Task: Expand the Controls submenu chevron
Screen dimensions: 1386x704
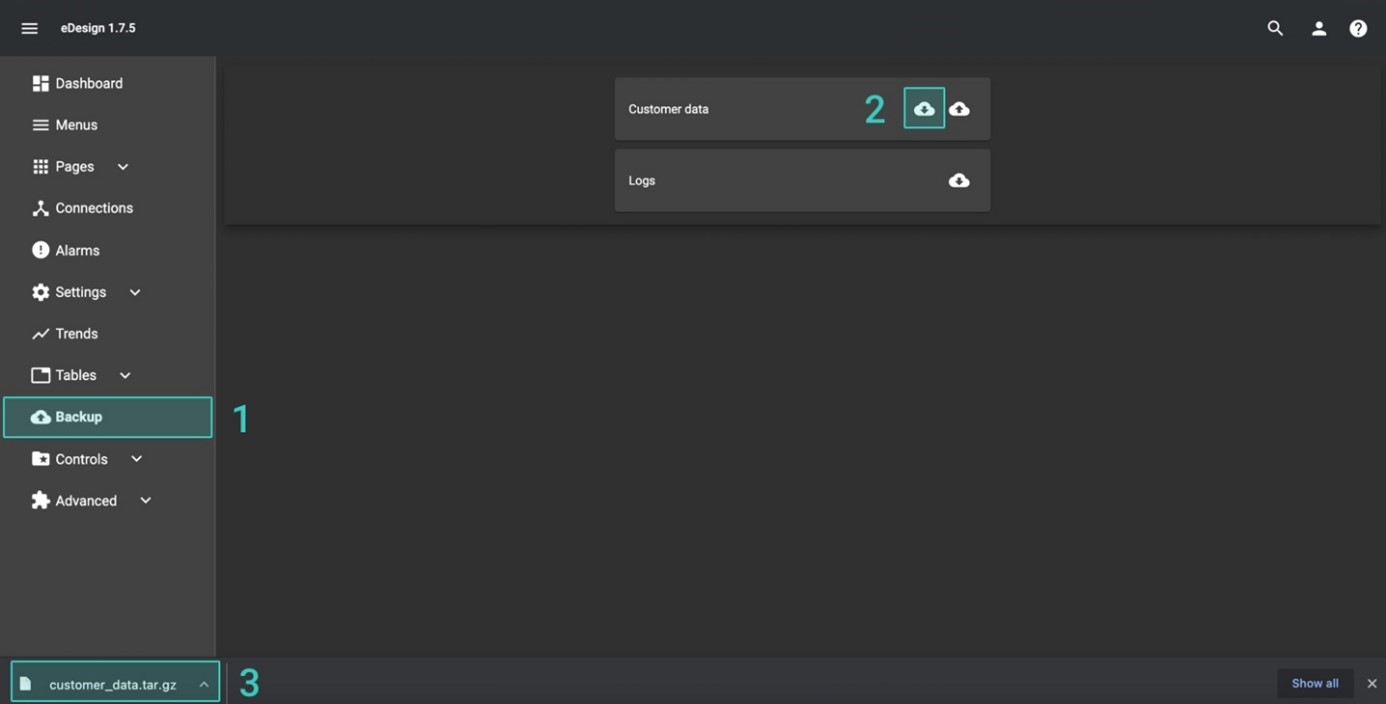Action: 137,459
